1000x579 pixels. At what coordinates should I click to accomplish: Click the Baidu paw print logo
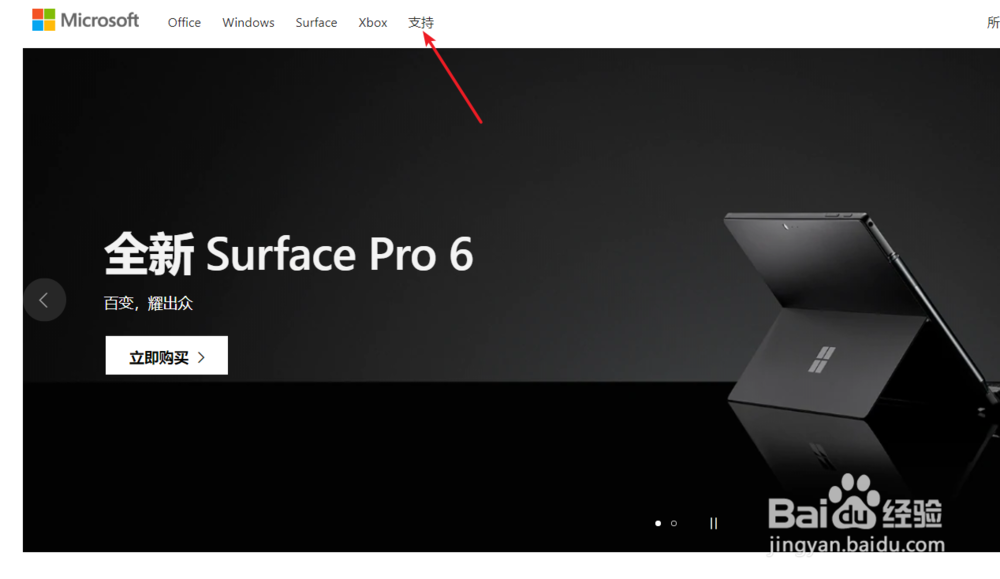pos(854,501)
